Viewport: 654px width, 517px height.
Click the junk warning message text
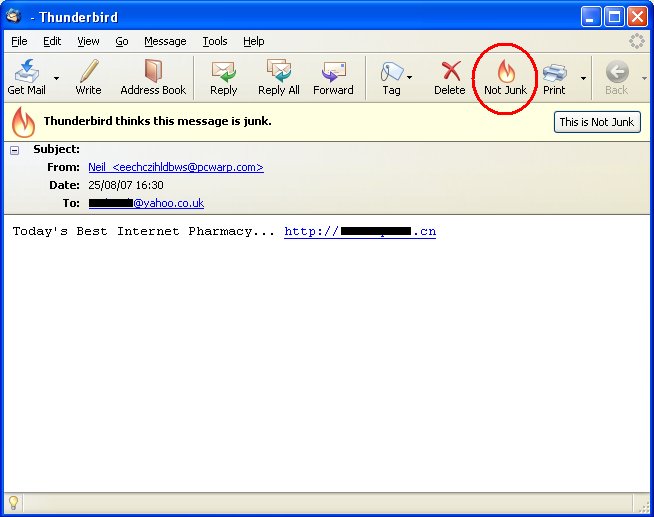[x=158, y=121]
